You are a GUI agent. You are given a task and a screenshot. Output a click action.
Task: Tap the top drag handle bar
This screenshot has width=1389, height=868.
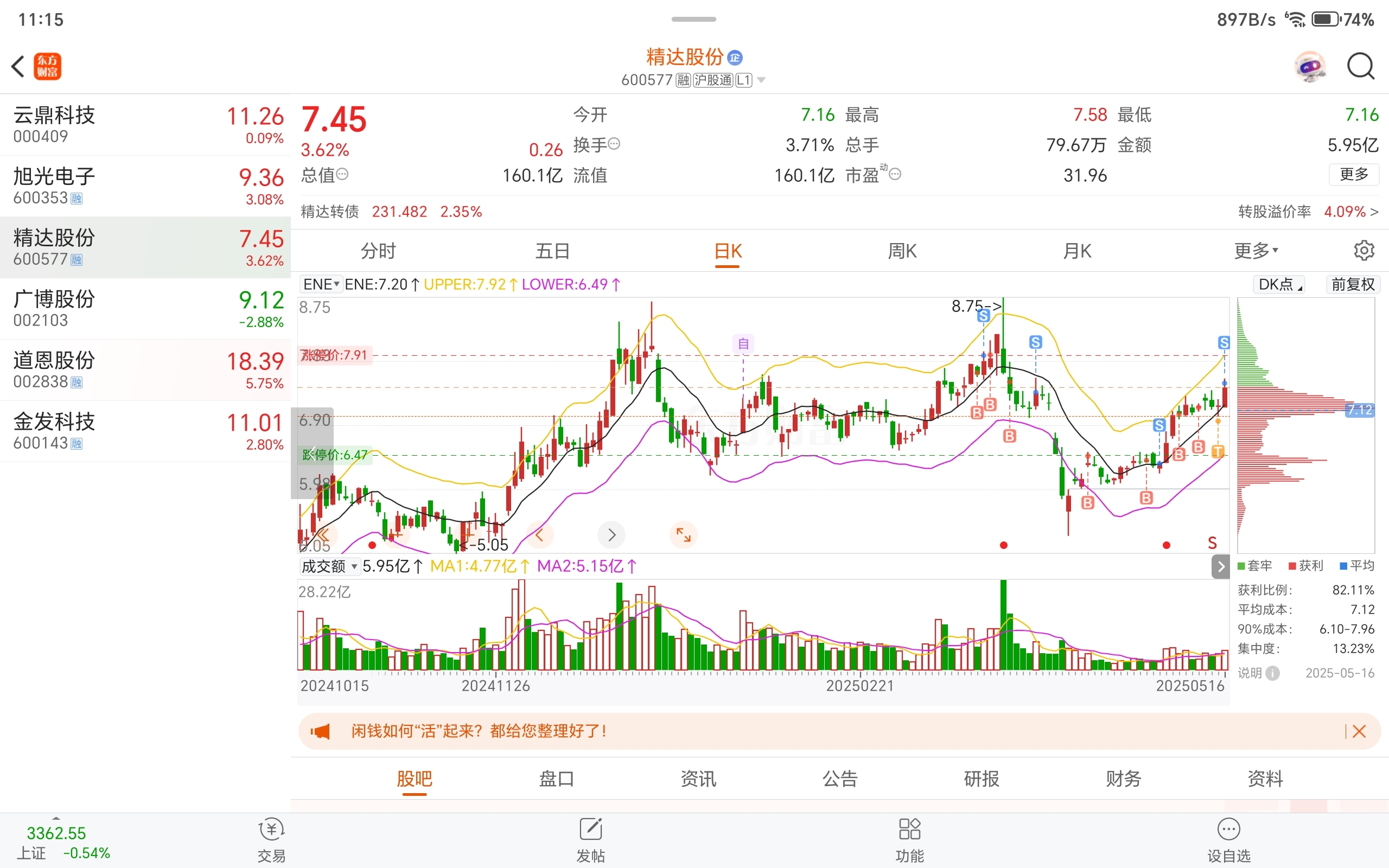(x=694, y=19)
